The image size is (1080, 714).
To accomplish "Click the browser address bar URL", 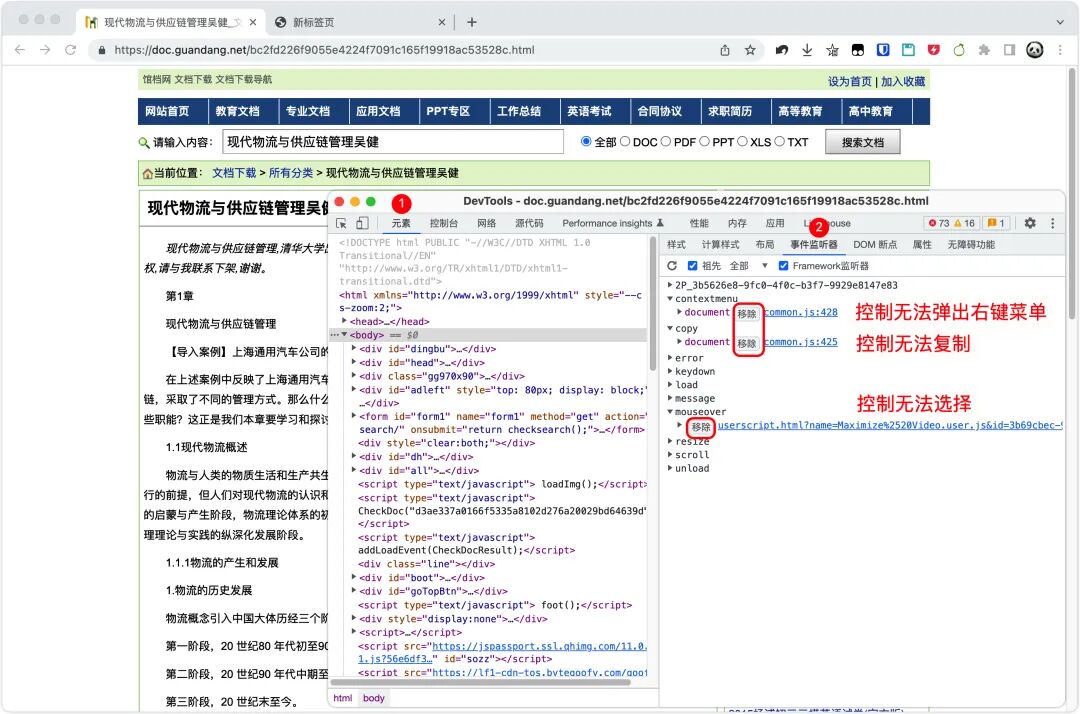I will coord(324,50).
